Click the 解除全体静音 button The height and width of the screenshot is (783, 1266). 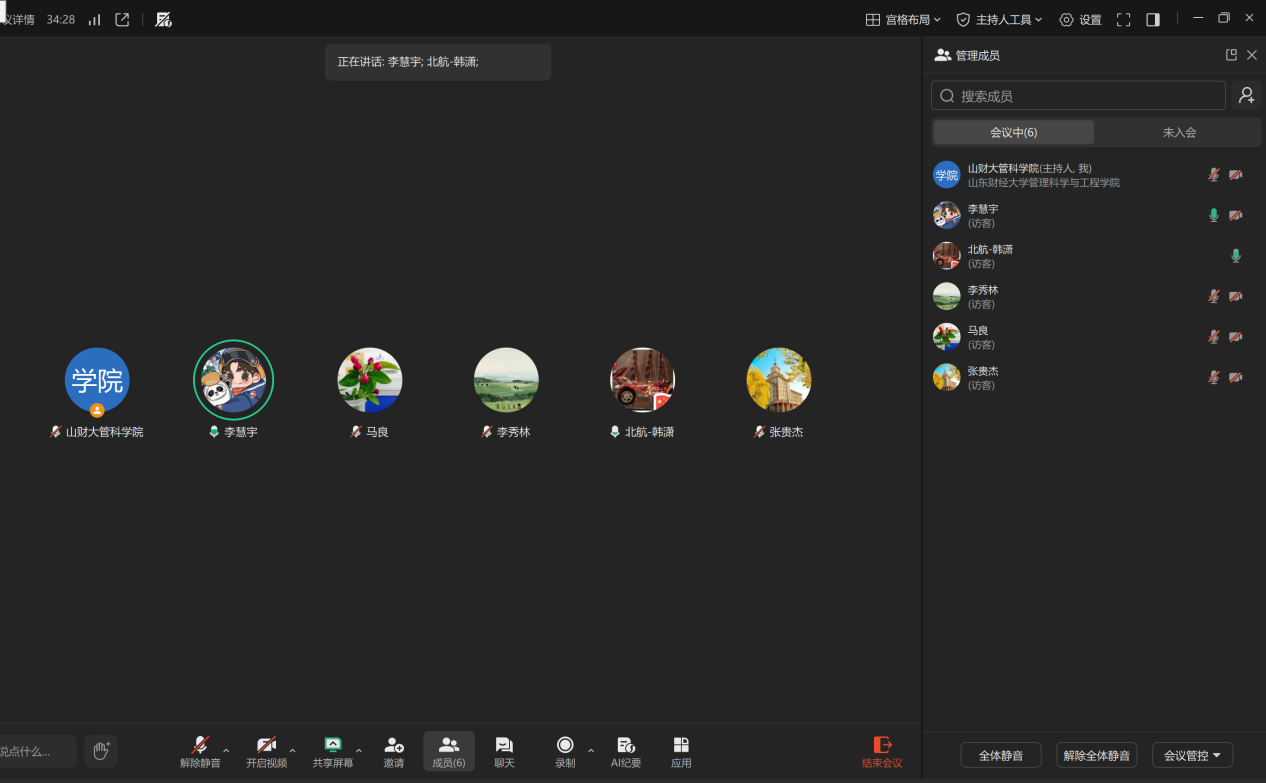[1096, 755]
